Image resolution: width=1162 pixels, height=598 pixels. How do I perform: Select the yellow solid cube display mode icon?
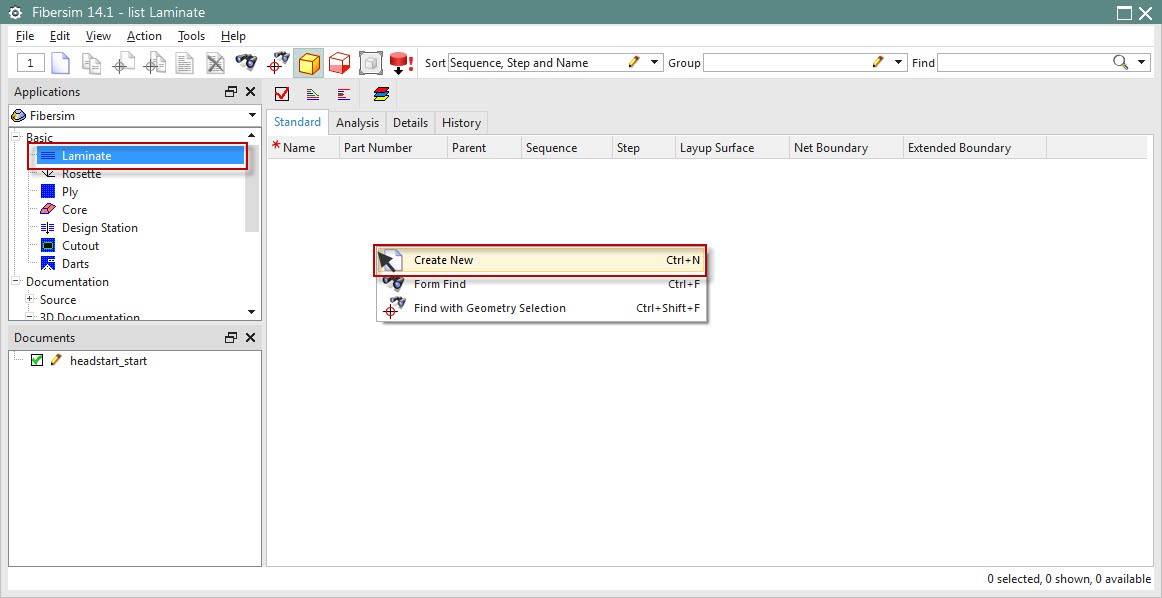310,62
